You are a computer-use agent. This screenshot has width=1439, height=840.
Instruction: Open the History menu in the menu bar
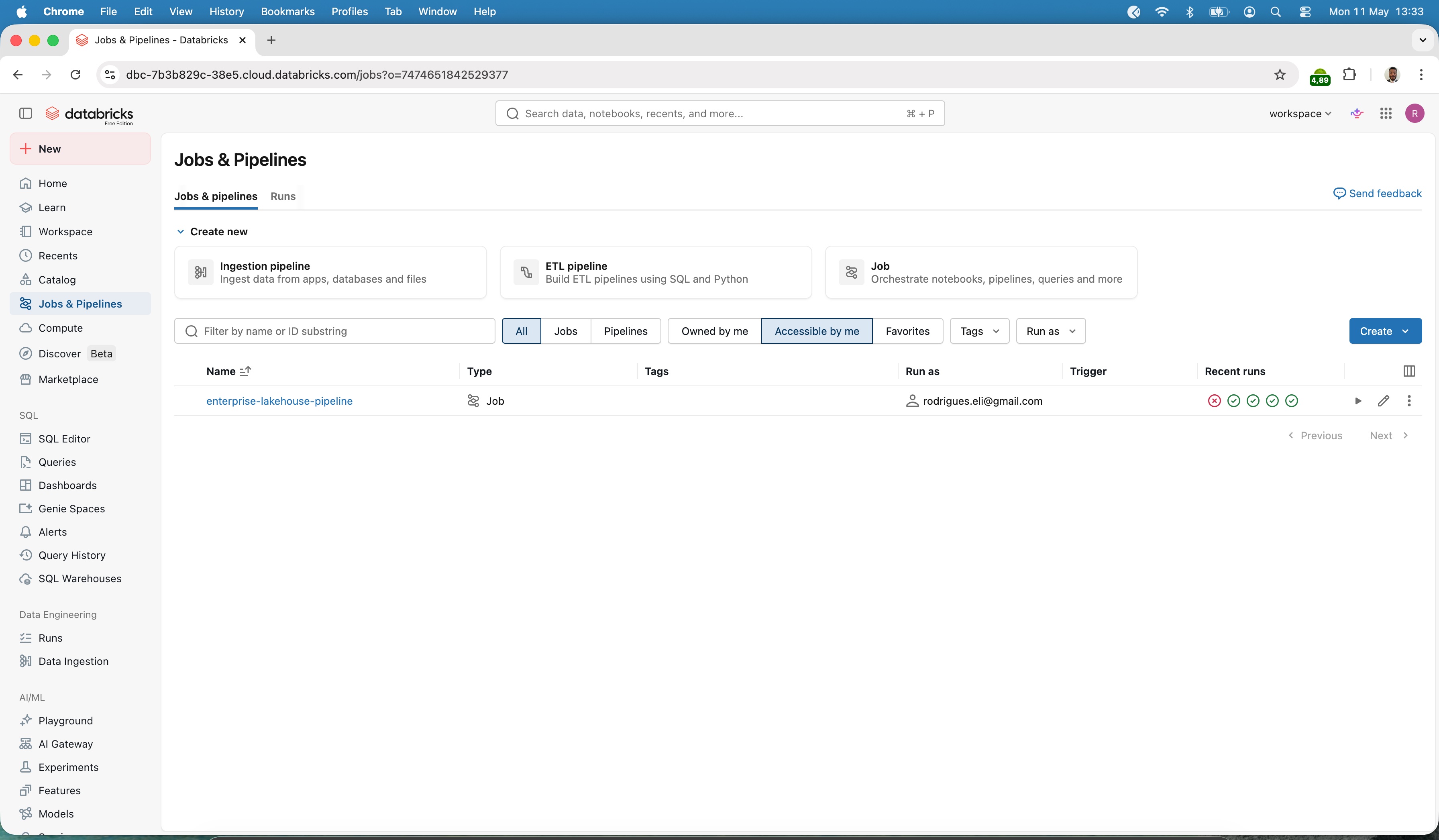(x=226, y=11)
